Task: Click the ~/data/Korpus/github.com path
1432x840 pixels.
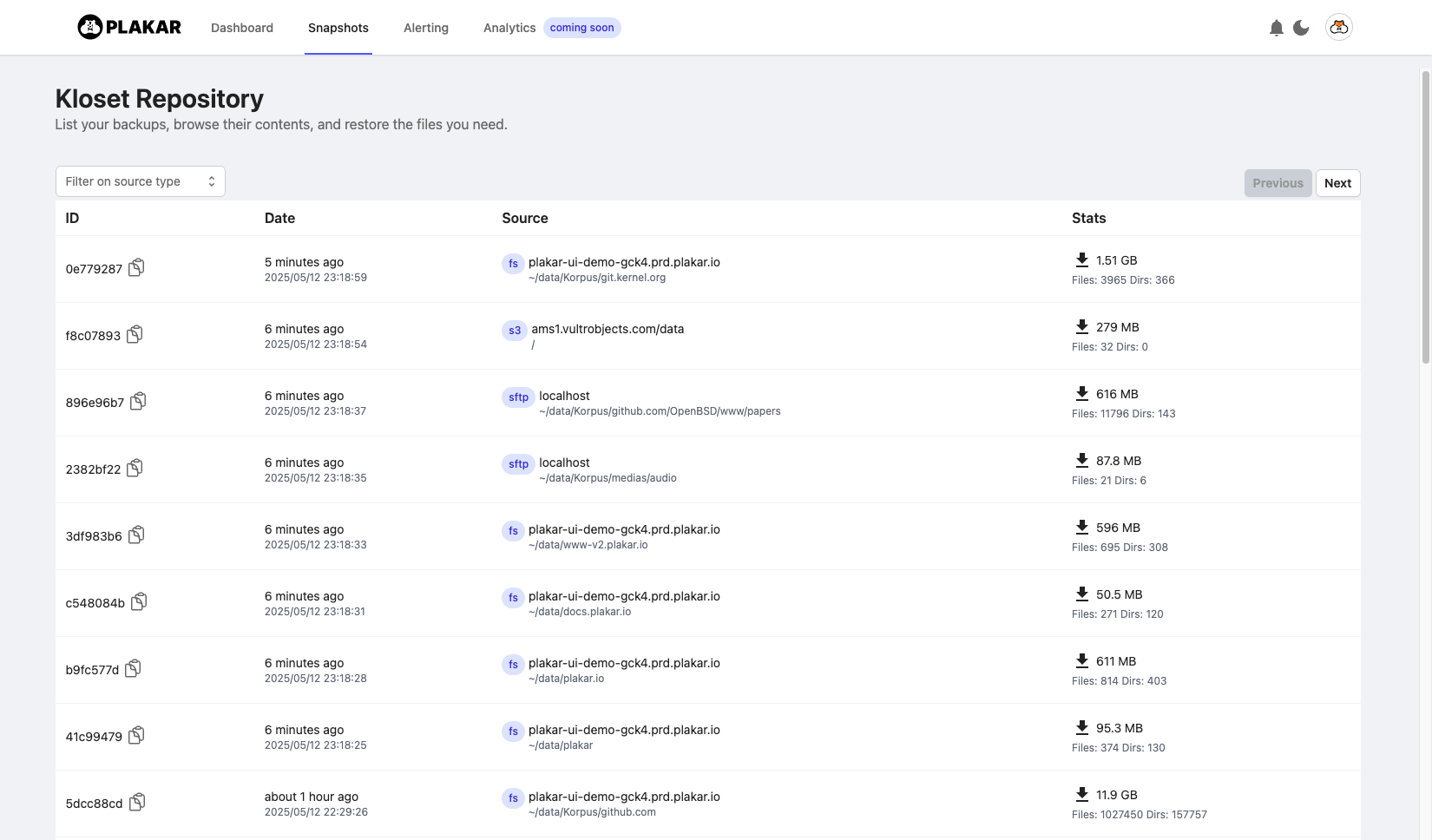Action: coord(592,812)
